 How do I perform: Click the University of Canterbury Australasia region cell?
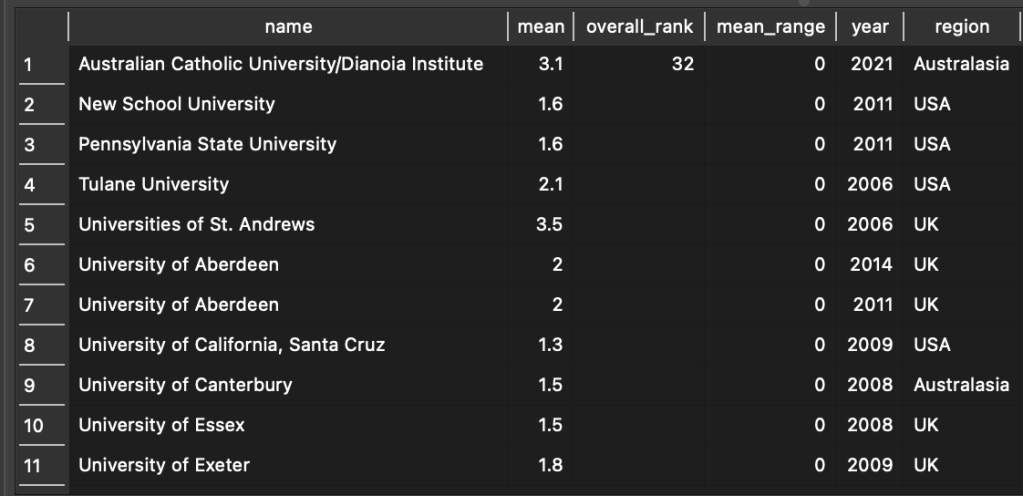pyautogui.click(x=961, y=385)
